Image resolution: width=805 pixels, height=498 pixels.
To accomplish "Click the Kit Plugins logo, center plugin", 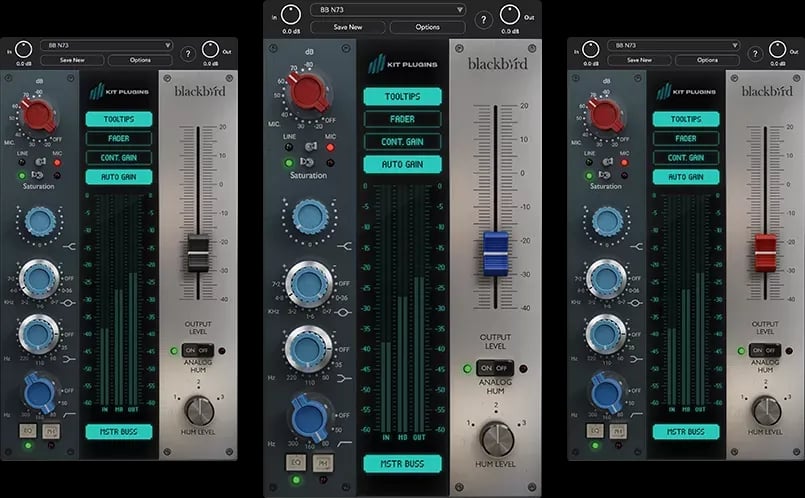I will pyautogui.click(x=403, y=64).
